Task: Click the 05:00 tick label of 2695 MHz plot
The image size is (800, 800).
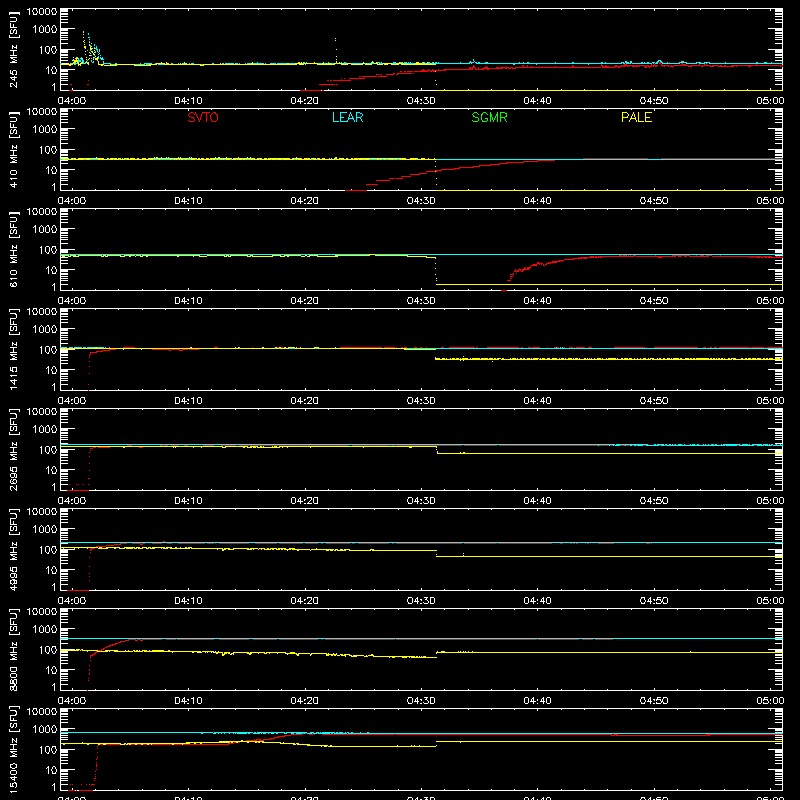Action: [x=770, y=501]
